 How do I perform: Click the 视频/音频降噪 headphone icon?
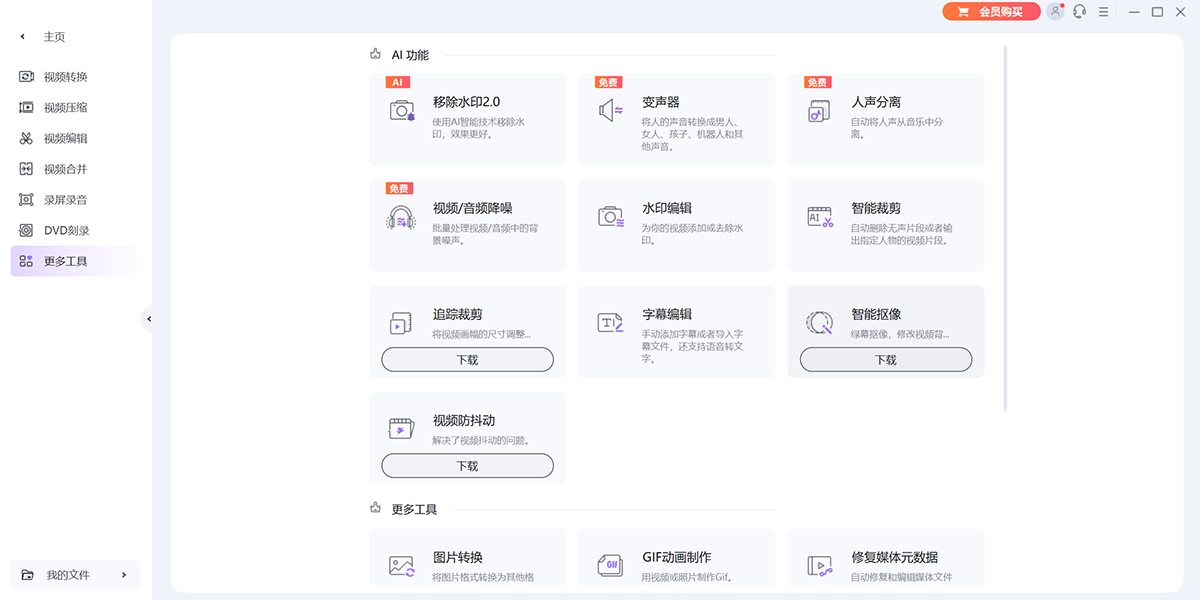(x=401, y=218)
